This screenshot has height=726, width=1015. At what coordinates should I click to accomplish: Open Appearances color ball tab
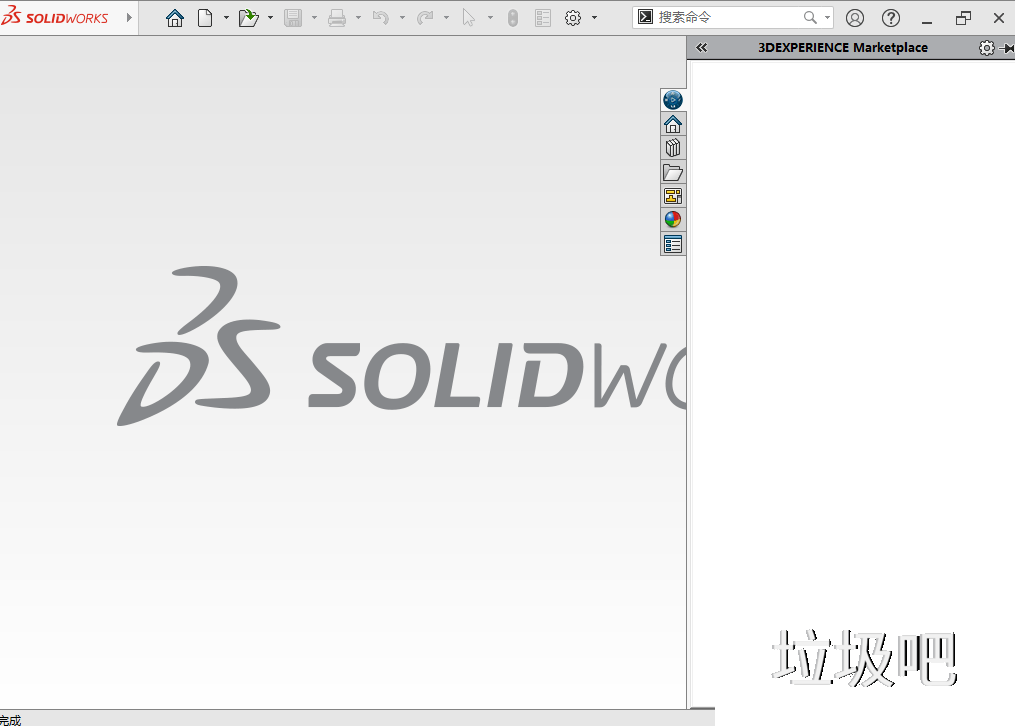673,220
